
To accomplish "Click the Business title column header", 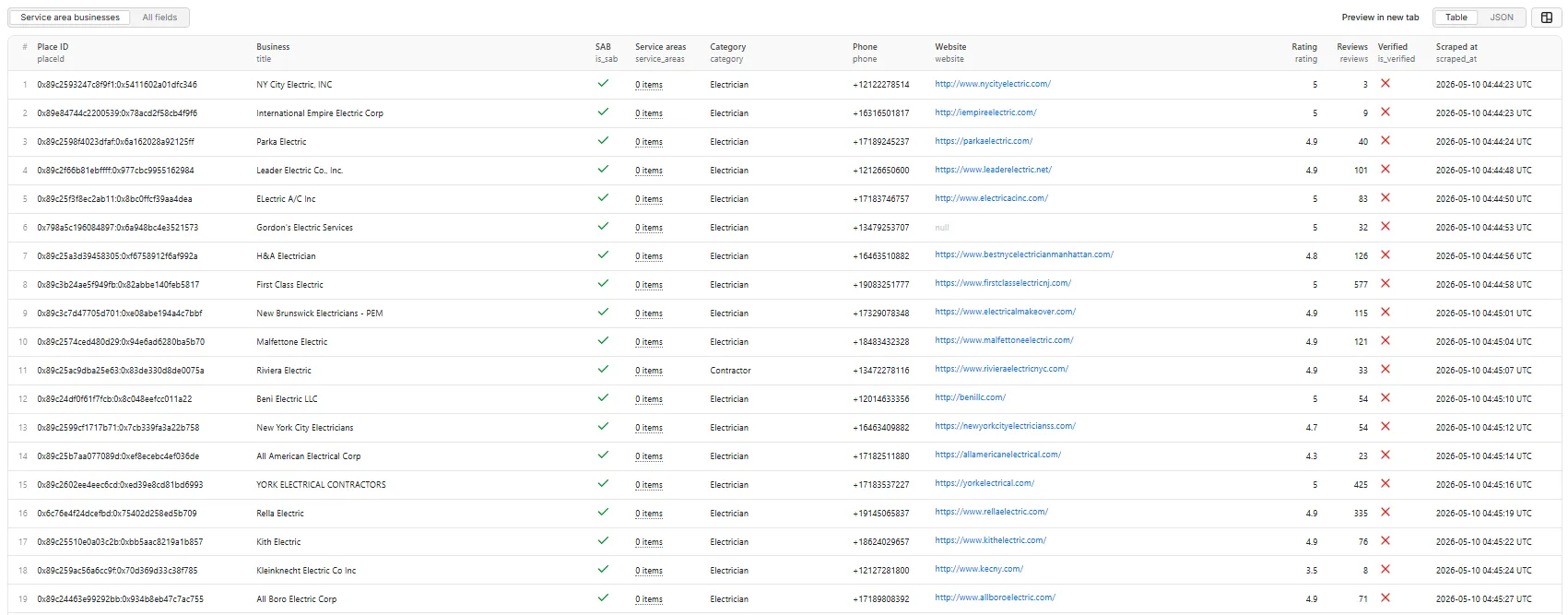I will pyautogui.click(x=273, y=53).
